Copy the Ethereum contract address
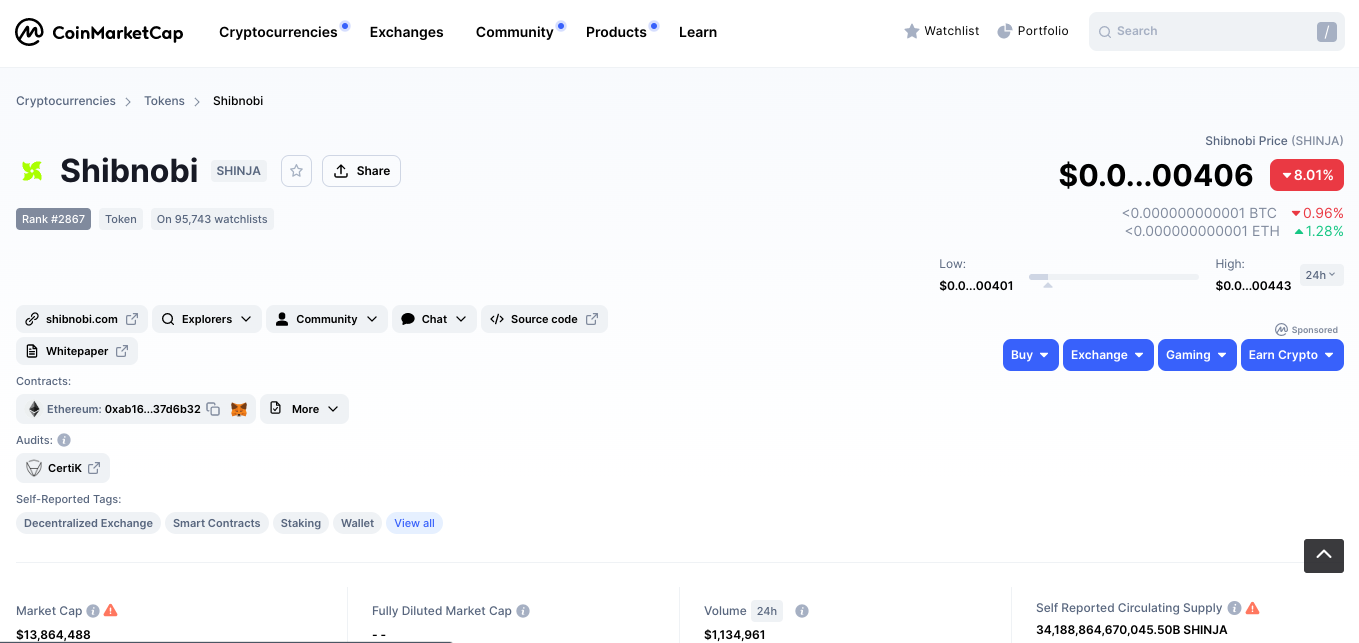Screen dimensions: 1359x643 pyautogui.click(x=213, y=409)
